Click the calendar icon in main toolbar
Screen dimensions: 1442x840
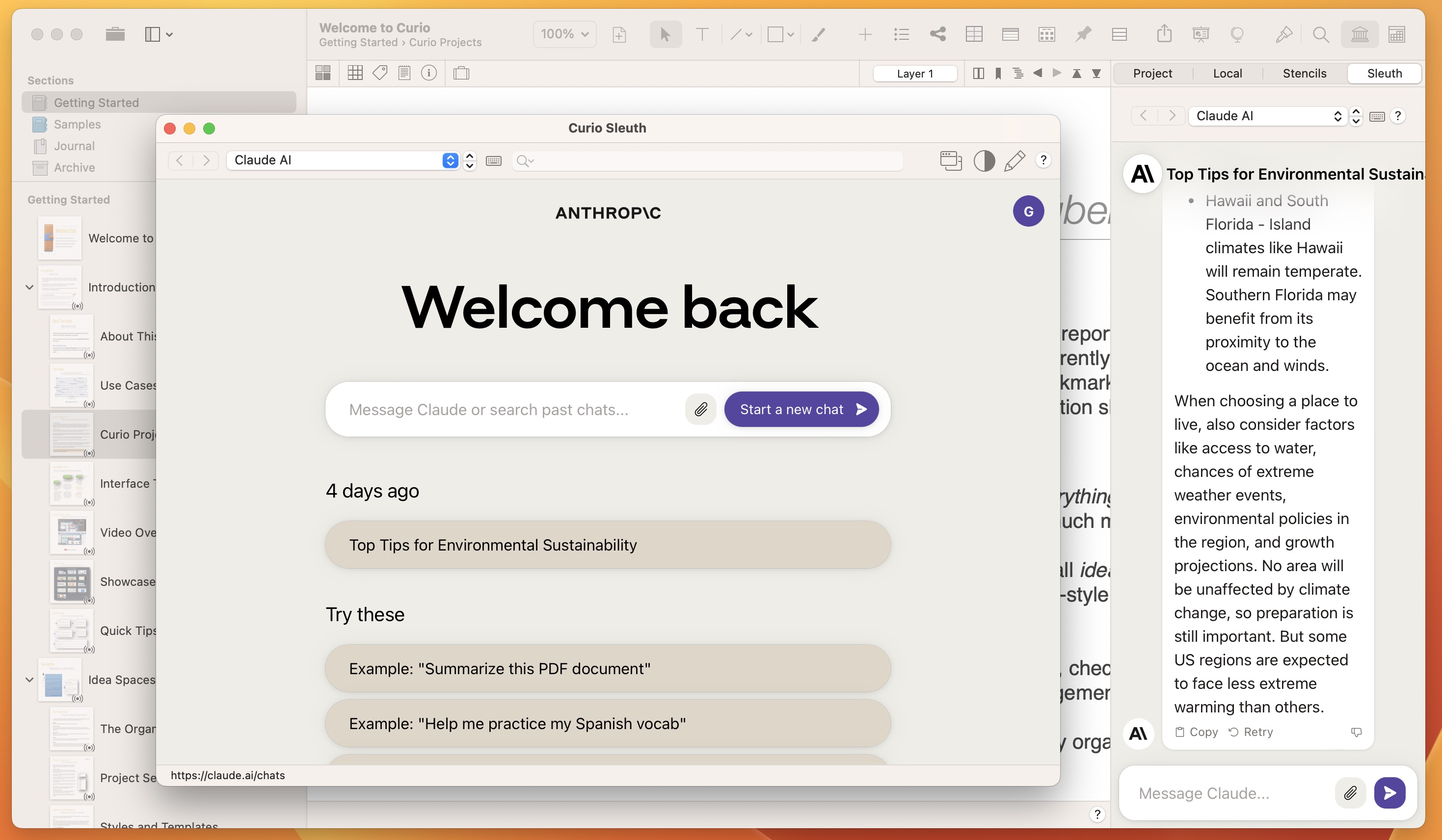pyautogui.click(x=1396, y=35)
